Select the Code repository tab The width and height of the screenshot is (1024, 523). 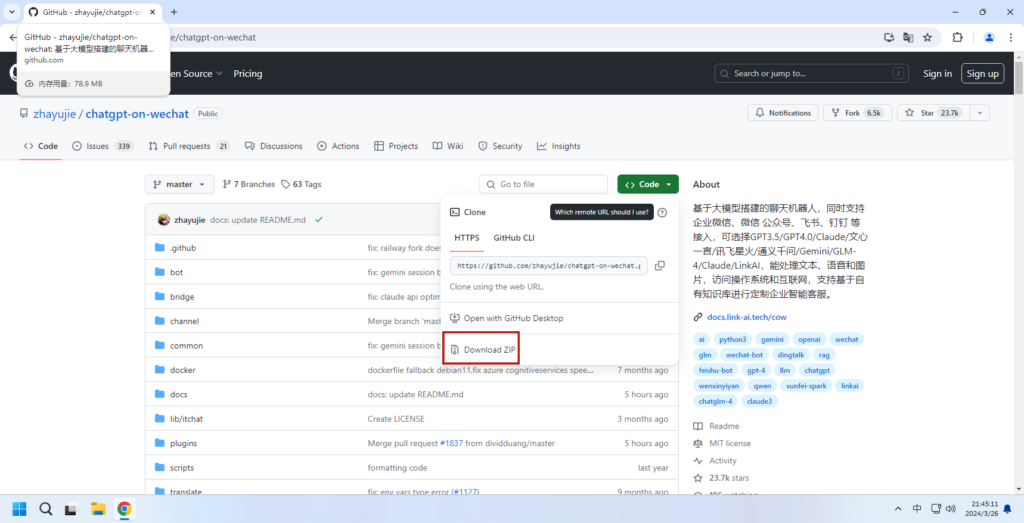[x=40, y=146]
